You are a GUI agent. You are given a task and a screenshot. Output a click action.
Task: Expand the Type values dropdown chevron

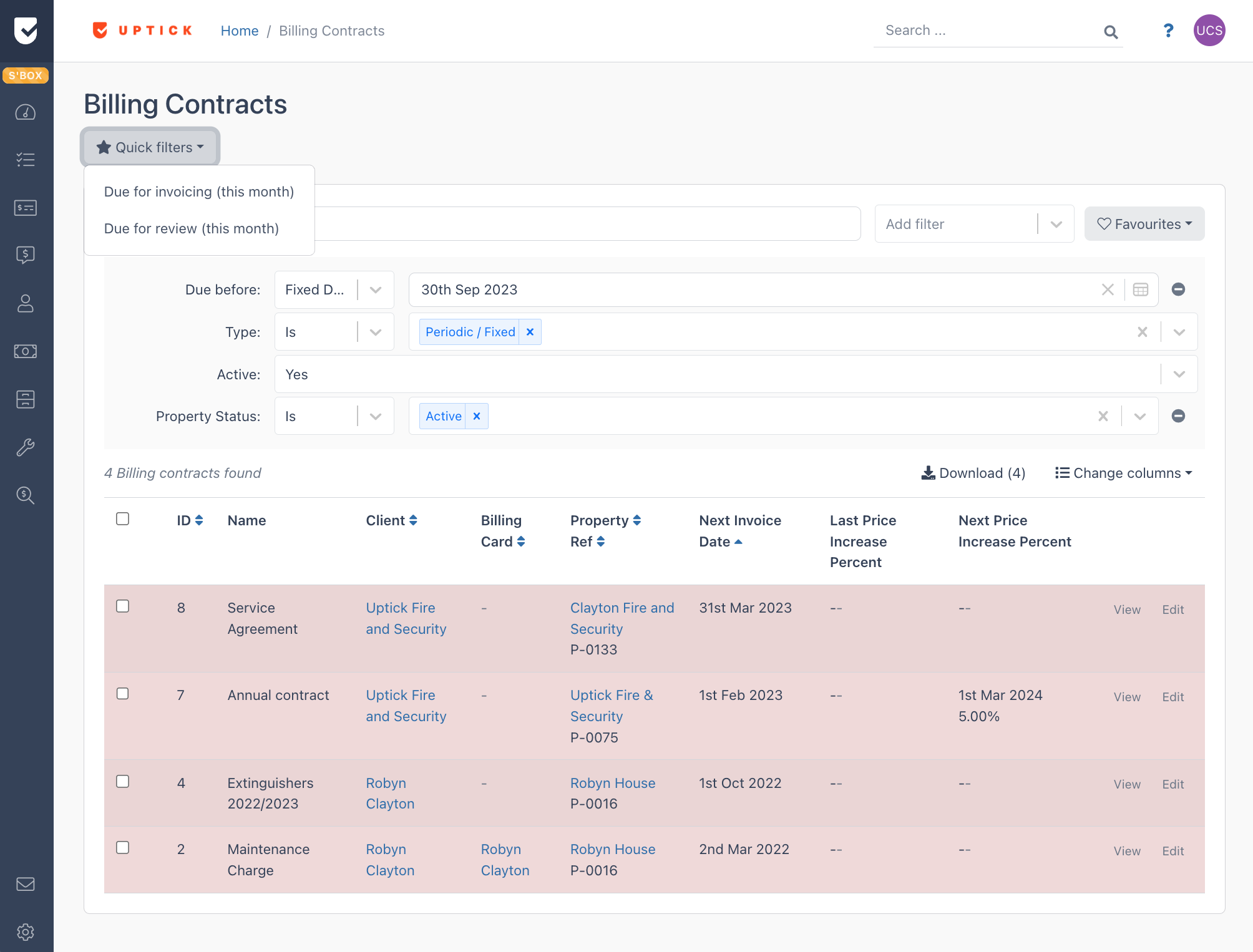coord(1179,332)
